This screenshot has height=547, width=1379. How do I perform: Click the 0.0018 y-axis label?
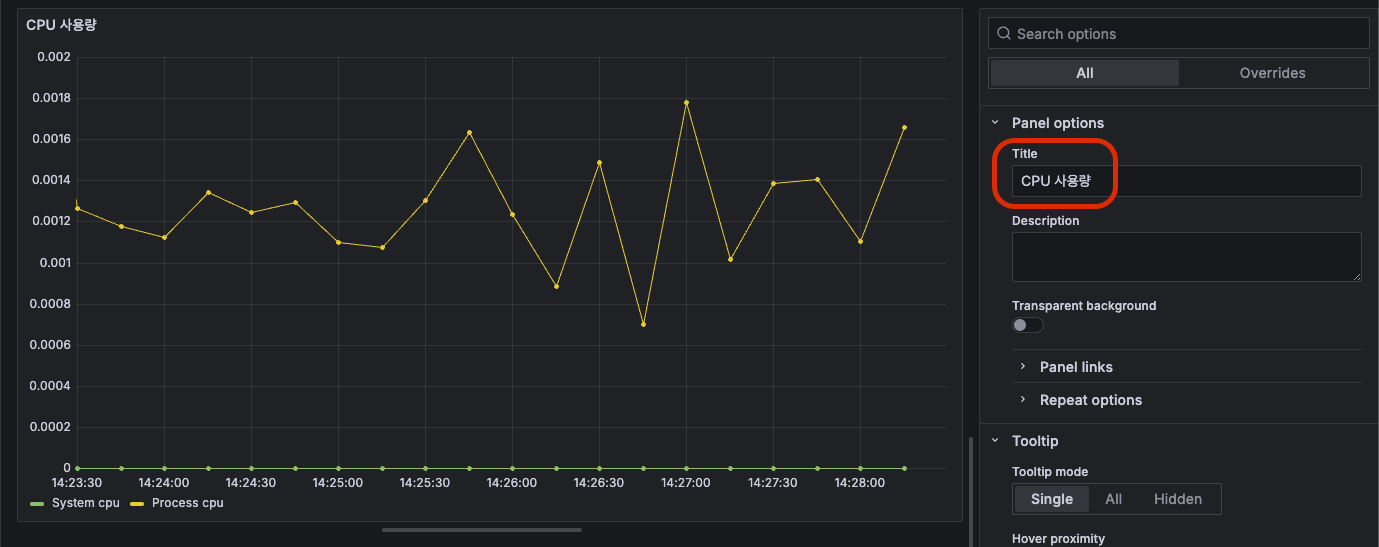click(51, 98)
